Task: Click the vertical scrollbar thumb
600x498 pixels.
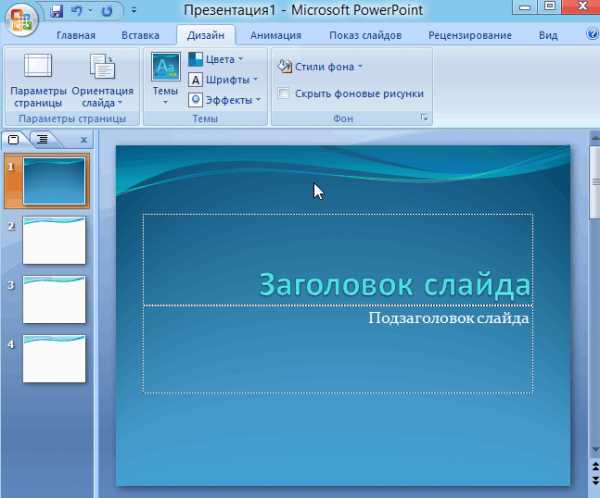Action: click(x=595, y=181)
